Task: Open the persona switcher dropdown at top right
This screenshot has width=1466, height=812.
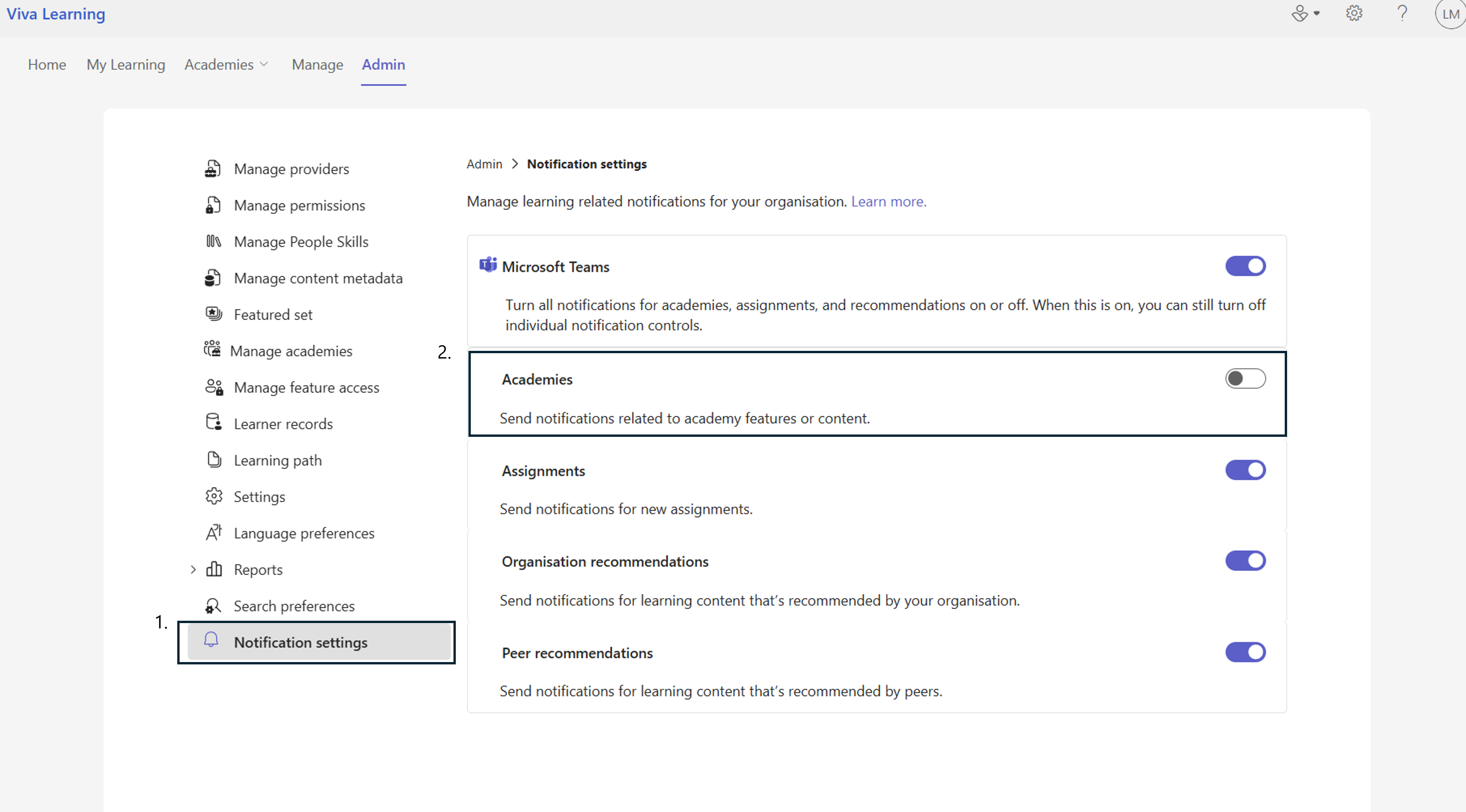Action: tap(1306, 13)
